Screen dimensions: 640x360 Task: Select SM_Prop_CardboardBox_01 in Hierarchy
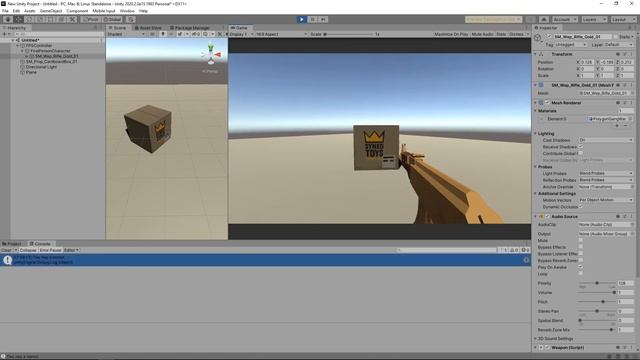pyautogui.click(x=51, y=62)
